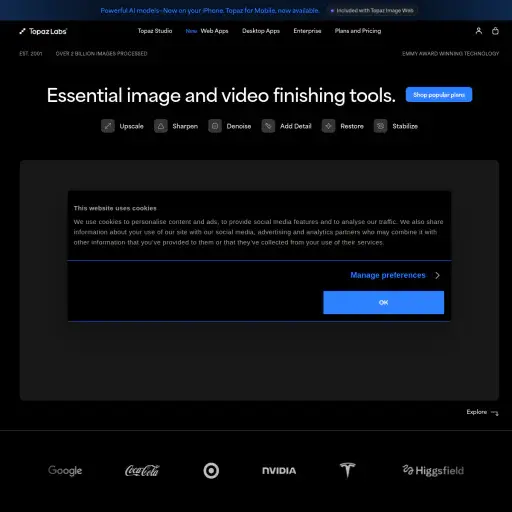Click the Topaz for Mobile banner link
Screen dimensions: 512x512
(x=210, y=11)
